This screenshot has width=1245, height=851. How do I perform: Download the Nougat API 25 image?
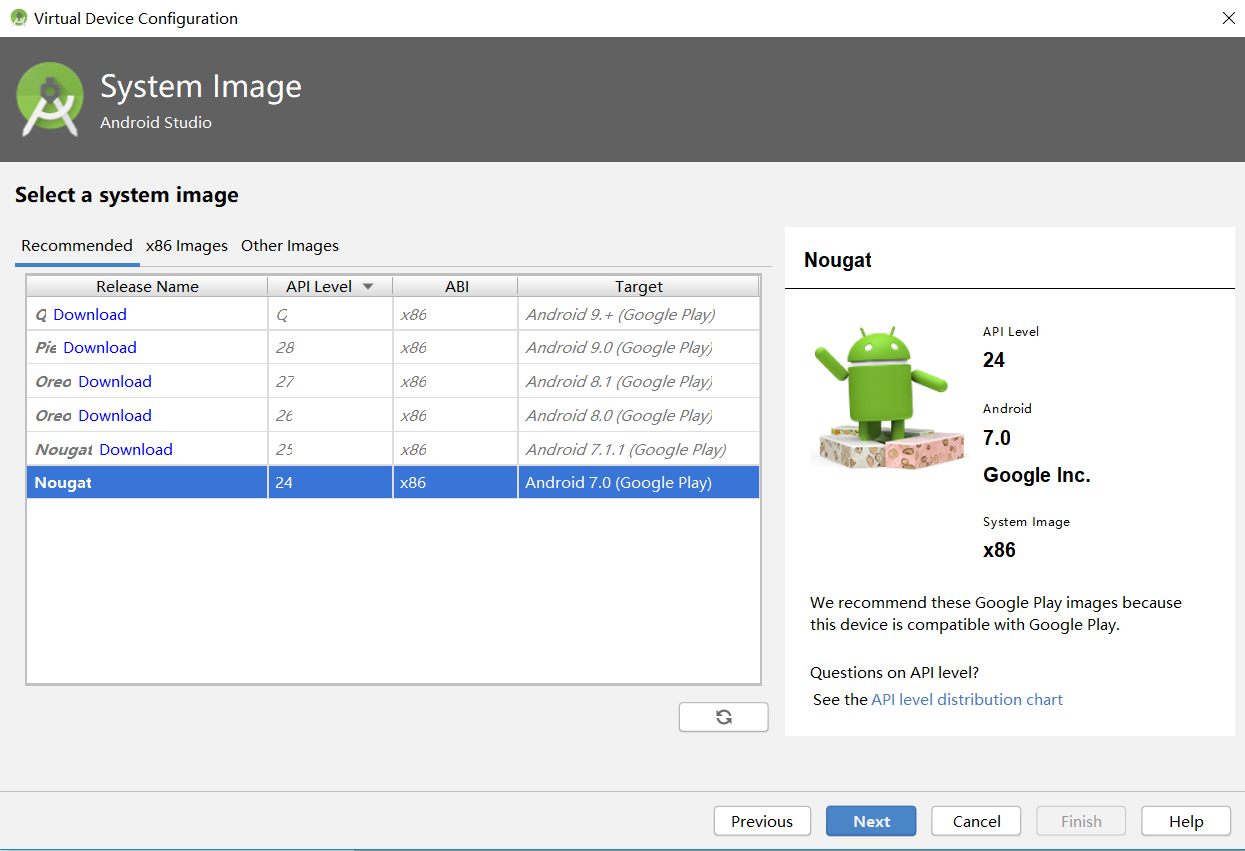click(136, 450)
